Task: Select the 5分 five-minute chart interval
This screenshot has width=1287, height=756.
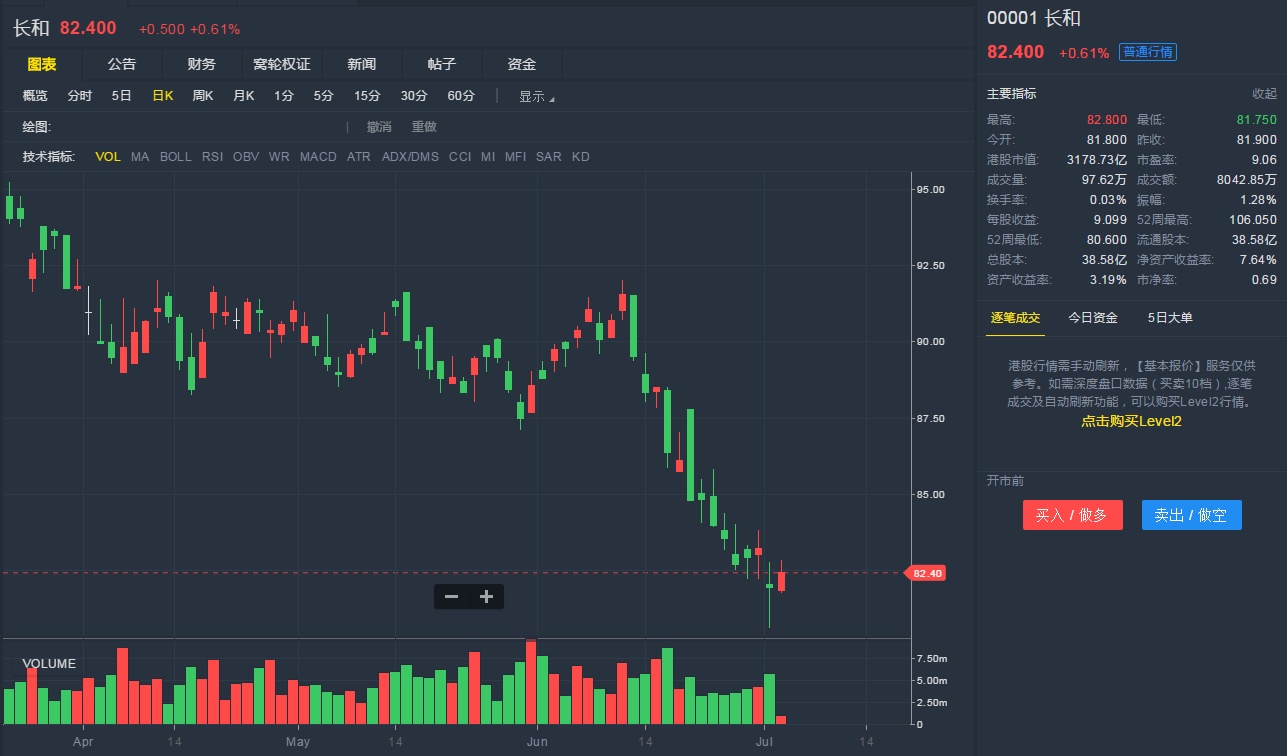Action: coord(323,96)
